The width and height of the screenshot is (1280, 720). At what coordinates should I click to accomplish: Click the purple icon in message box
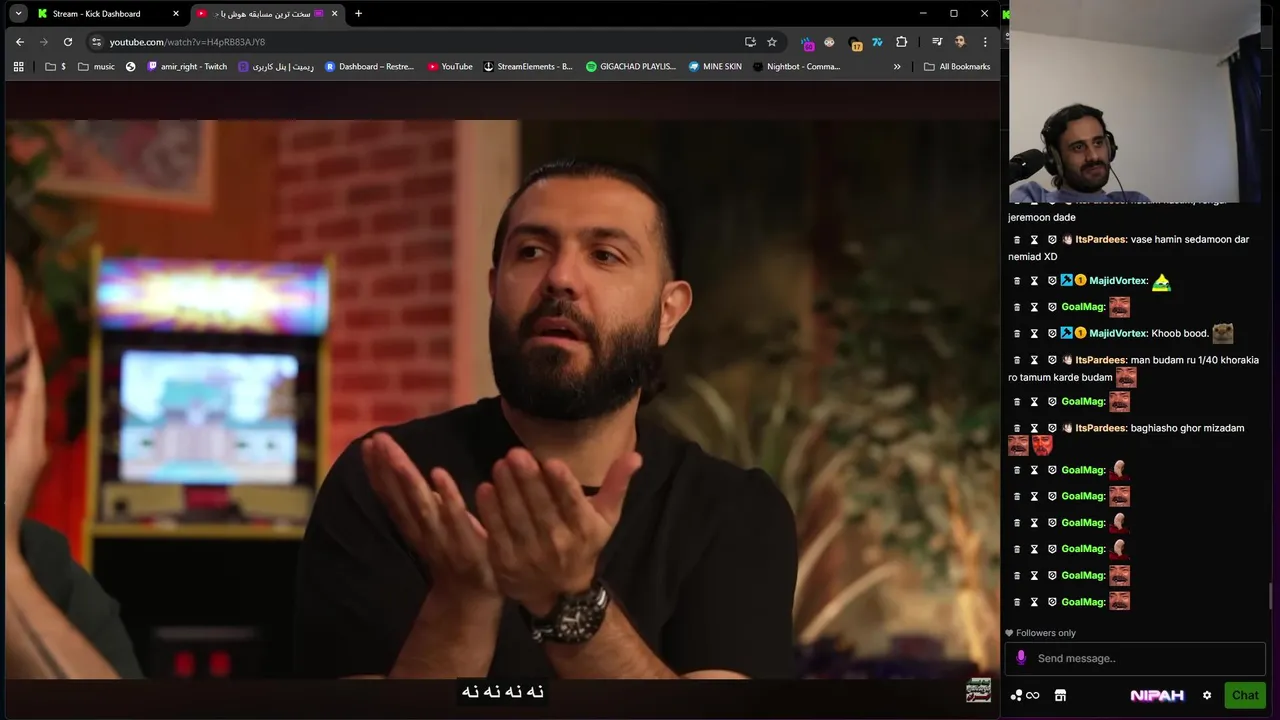click(x=1021, y=658)
